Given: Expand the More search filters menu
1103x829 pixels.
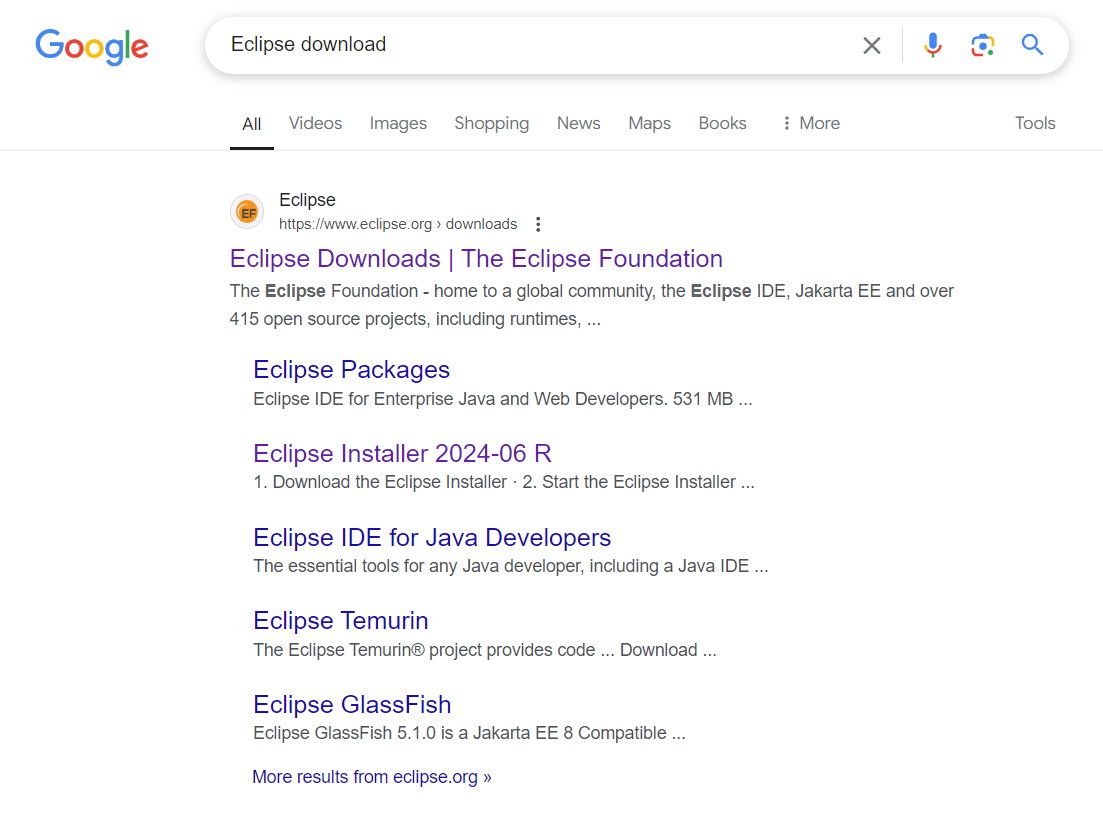Looking at the screenshot, I should (811, 123).
